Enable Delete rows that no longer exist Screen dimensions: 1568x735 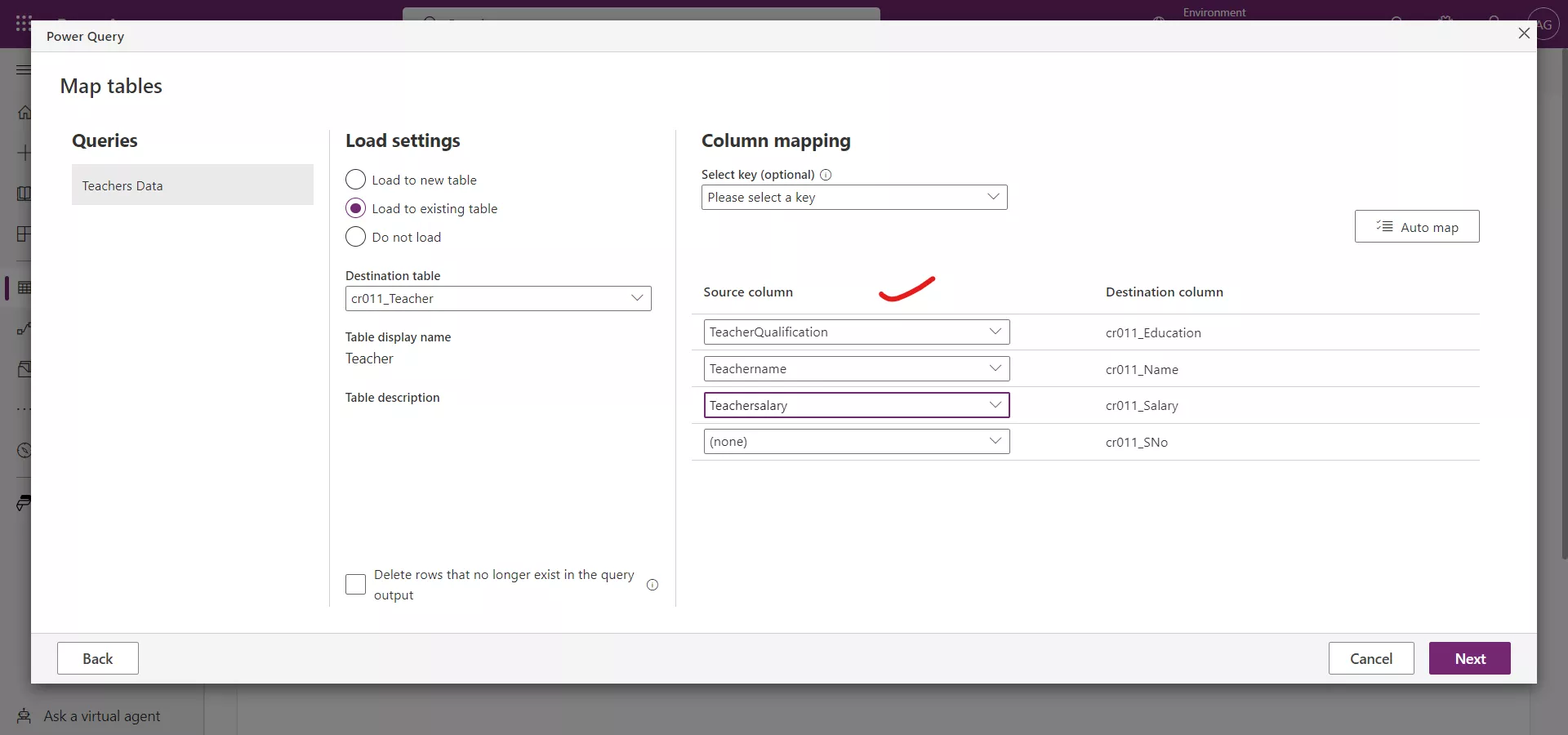tap(355, 585)
